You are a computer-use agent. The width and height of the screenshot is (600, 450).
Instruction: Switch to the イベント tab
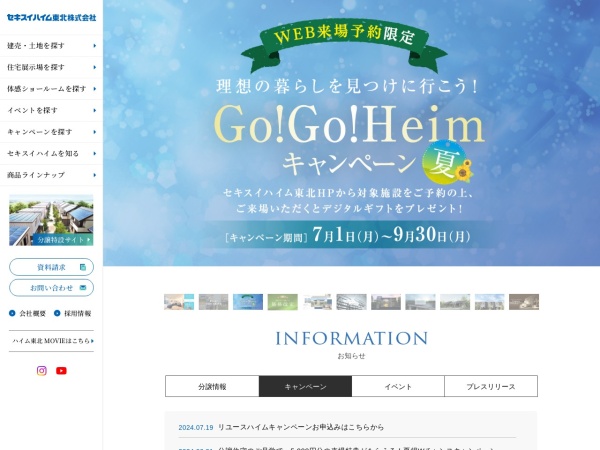tap(398, 386)
